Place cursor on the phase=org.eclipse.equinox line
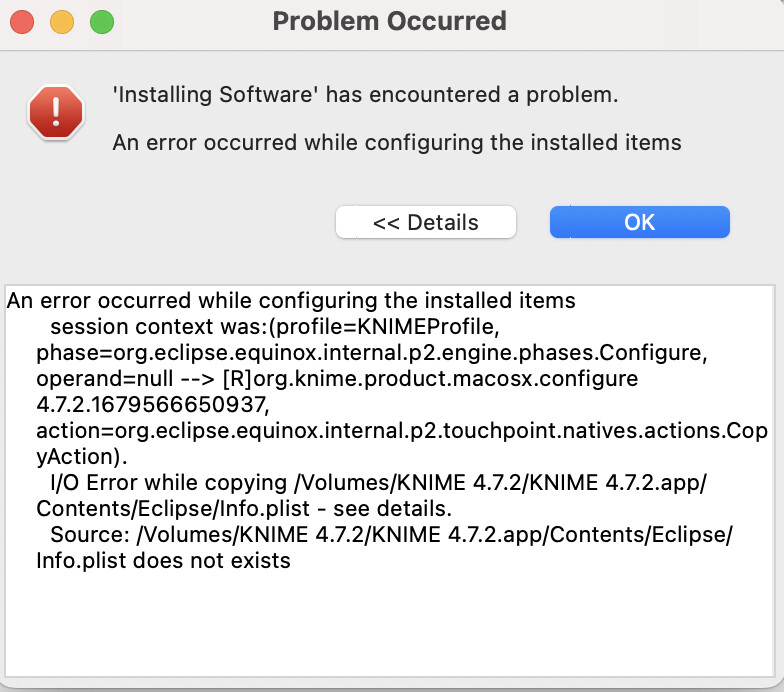The height and width of the screenshot is (692, 784). (372, 352)
